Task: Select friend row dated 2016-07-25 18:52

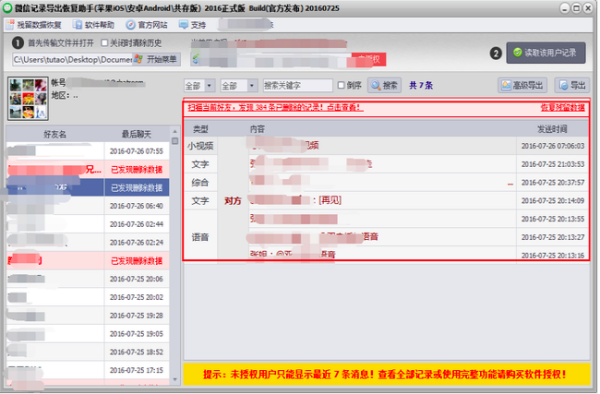Action: [88, 352]
